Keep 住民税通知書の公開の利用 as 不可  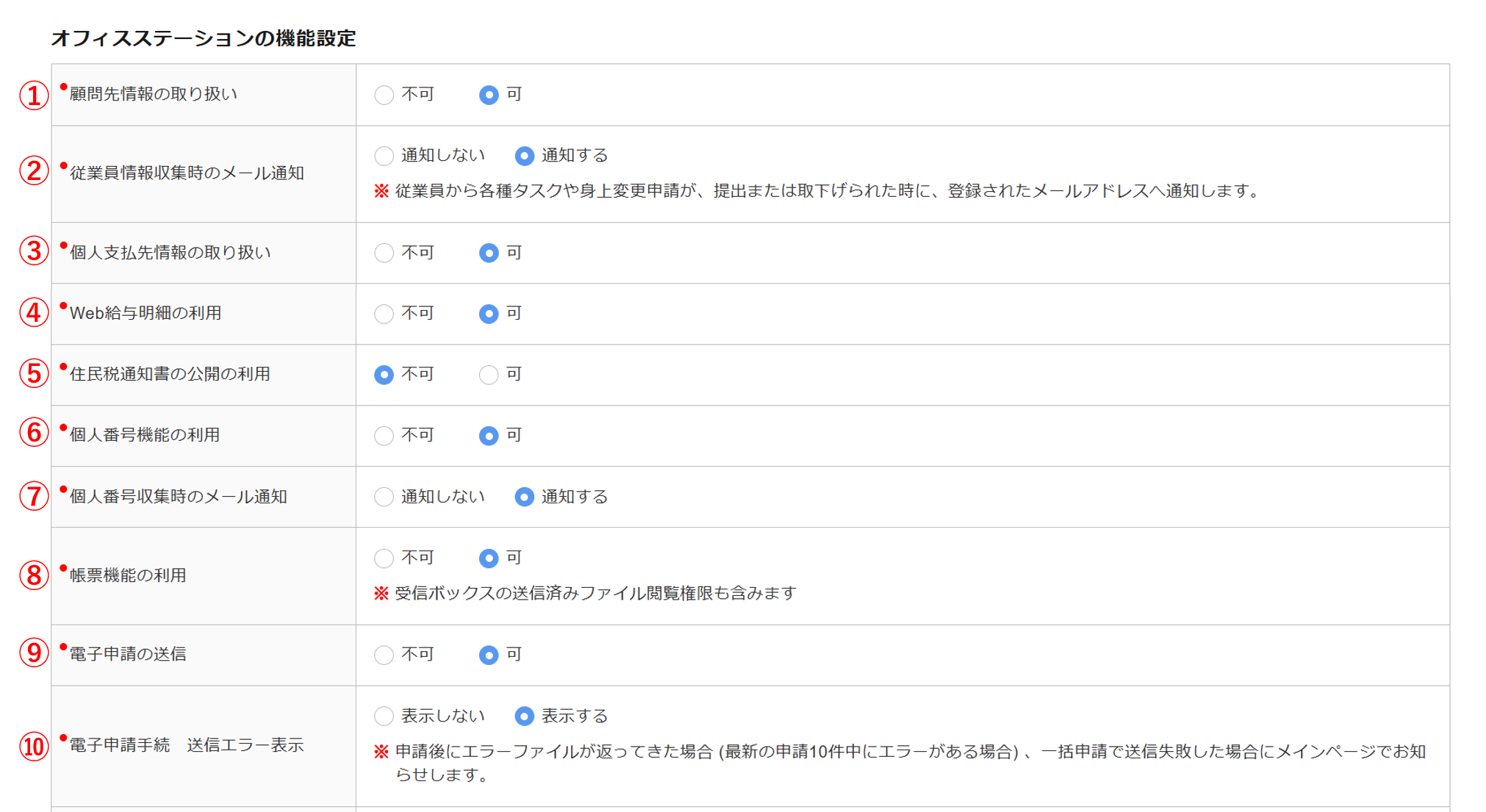(x=384, y=375)
